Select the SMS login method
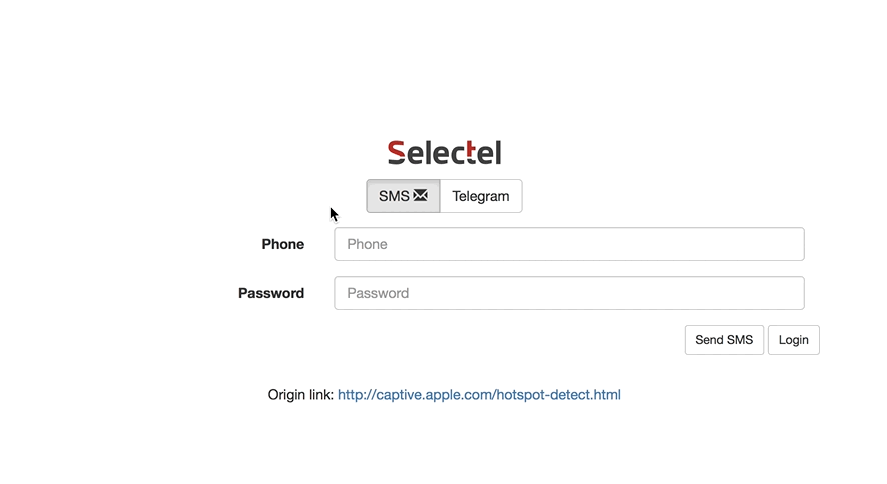This screenshot has width=887, height=484. click(x=403, y=196)
